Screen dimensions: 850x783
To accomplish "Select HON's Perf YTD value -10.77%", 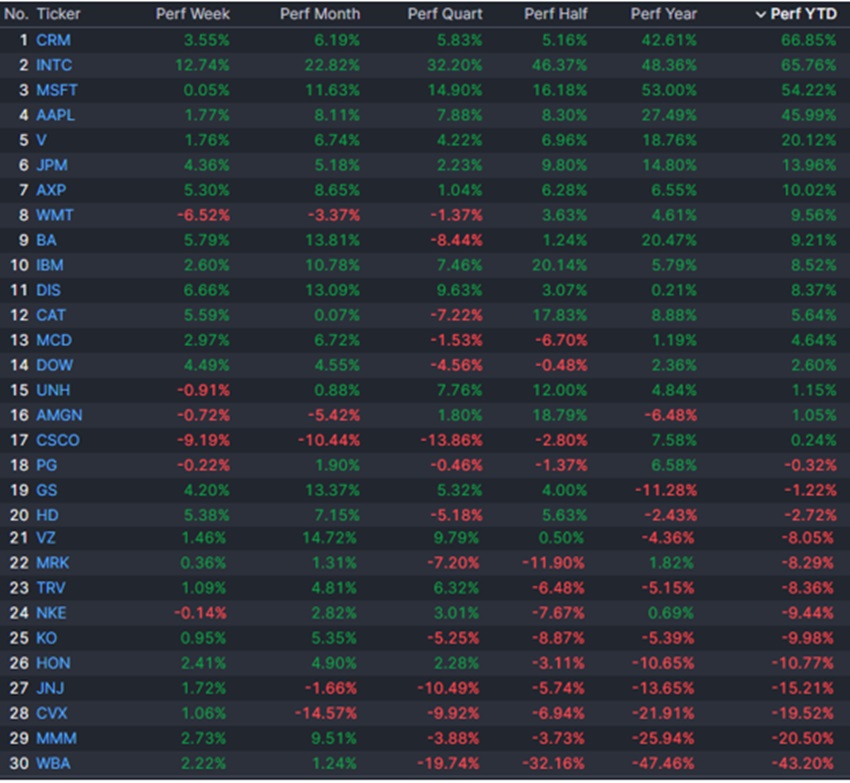I will [802, 663].
